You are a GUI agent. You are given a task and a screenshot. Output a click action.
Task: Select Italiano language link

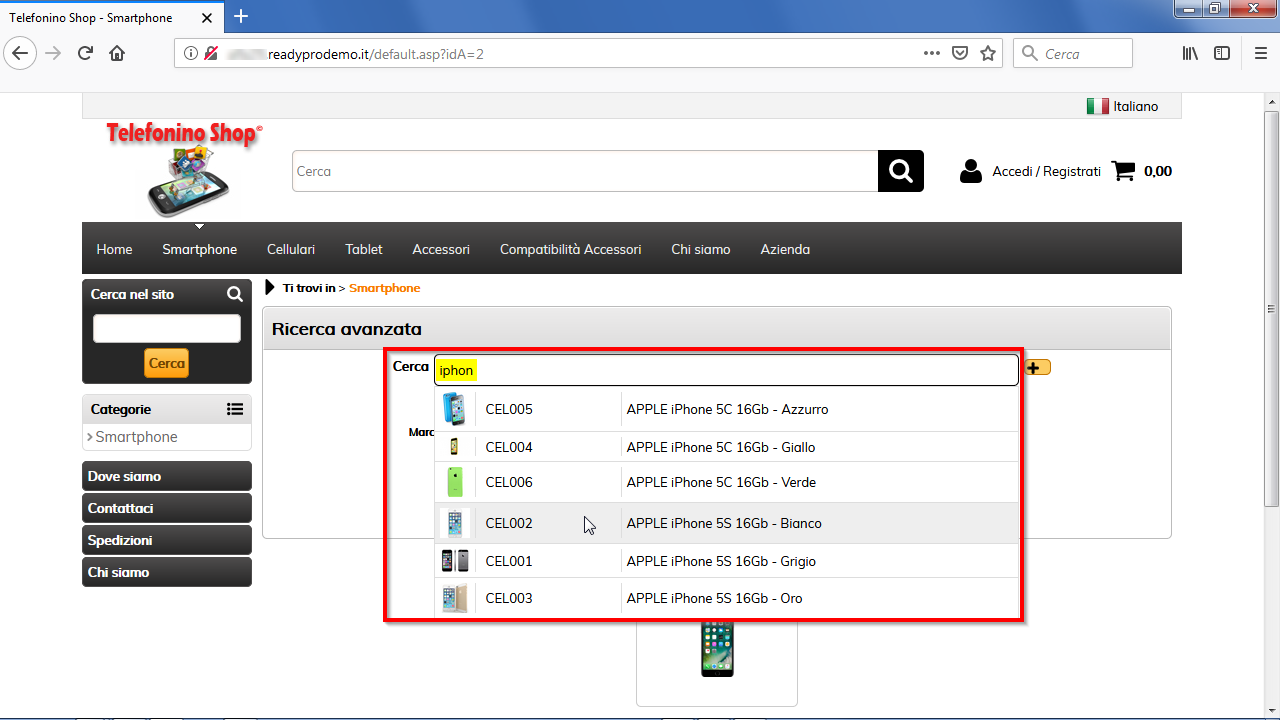(1136, 106)
